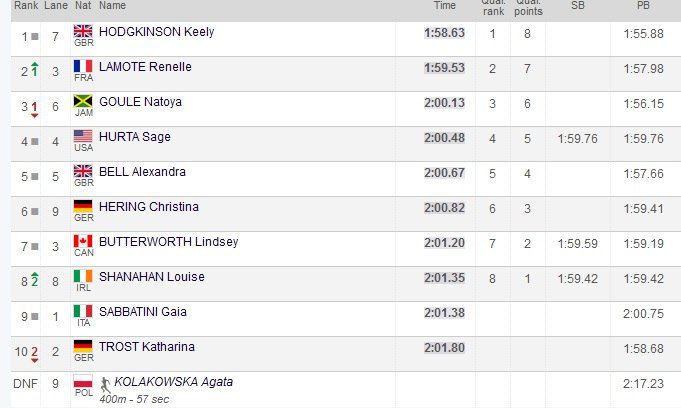Click the Rank column header
Viewport: 681px width, 408px height.
click(25, 6)
